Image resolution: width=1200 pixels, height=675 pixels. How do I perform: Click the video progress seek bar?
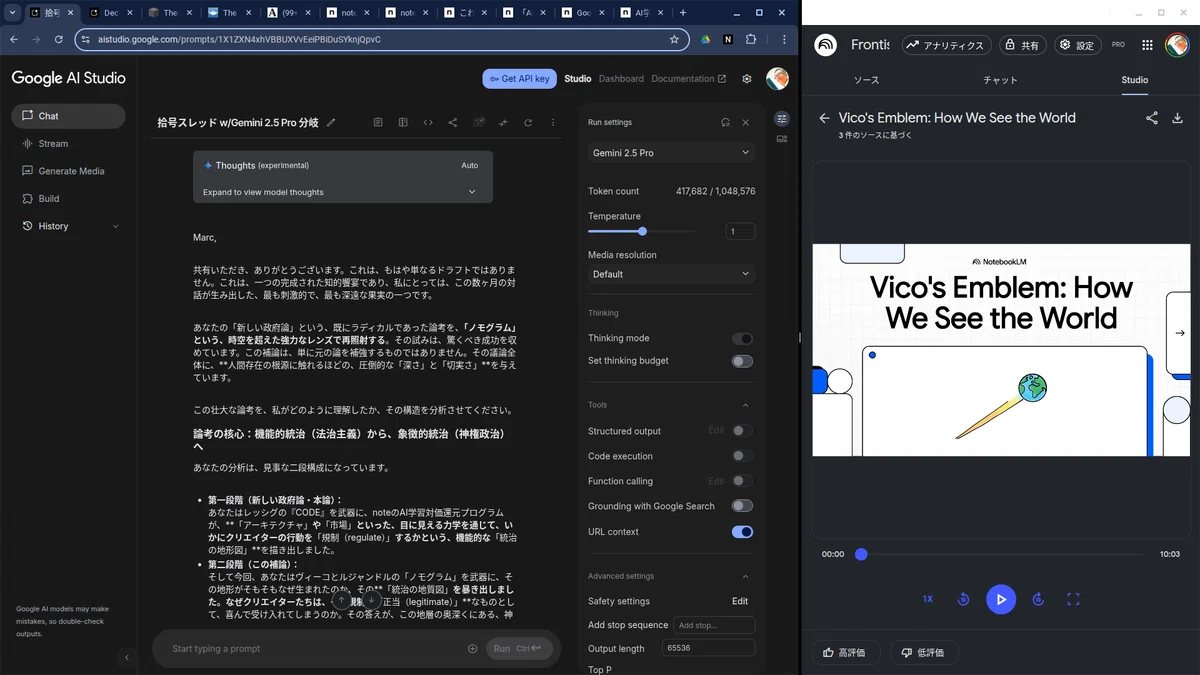click(1001, 554)
